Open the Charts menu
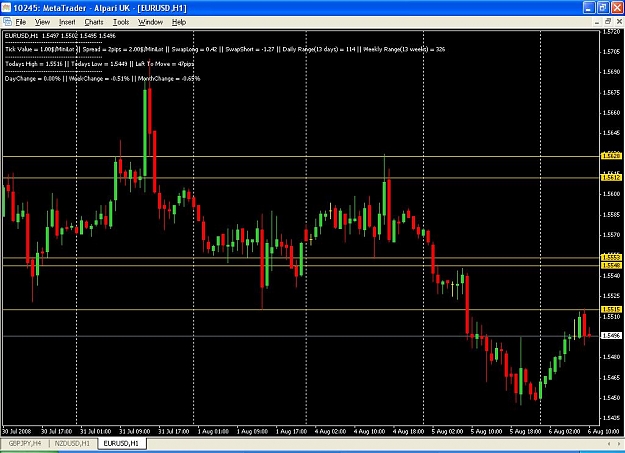This screenshot has width=625, height=453. click(x=94, y=22)
